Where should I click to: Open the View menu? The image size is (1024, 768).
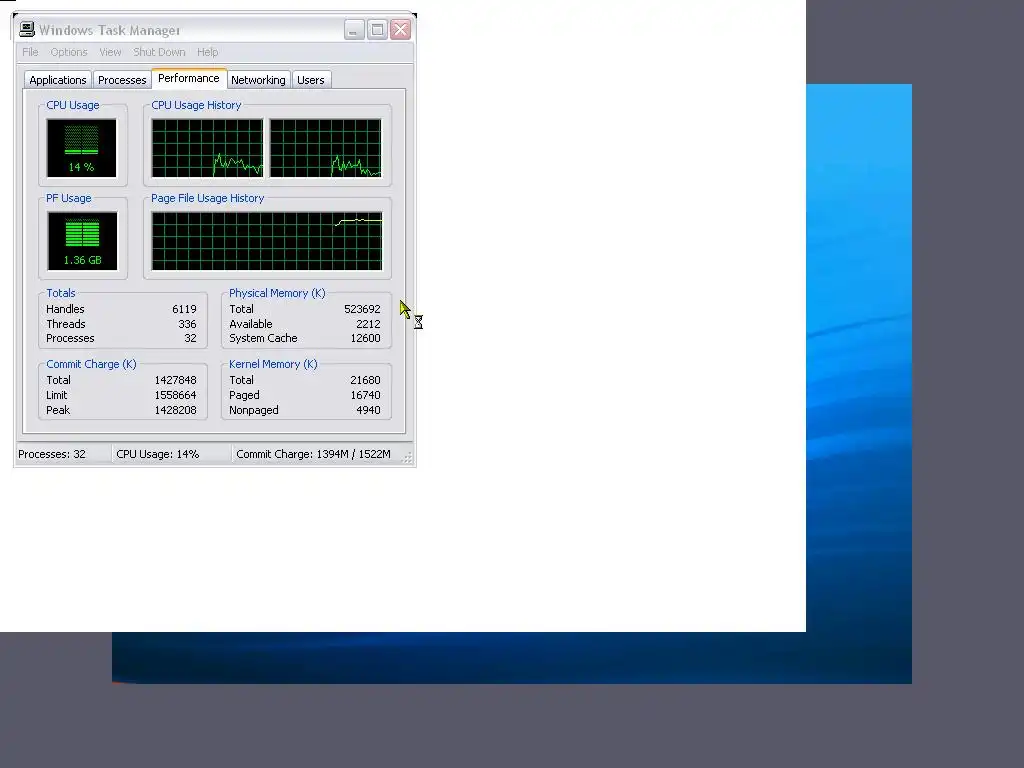pos(110,52)
